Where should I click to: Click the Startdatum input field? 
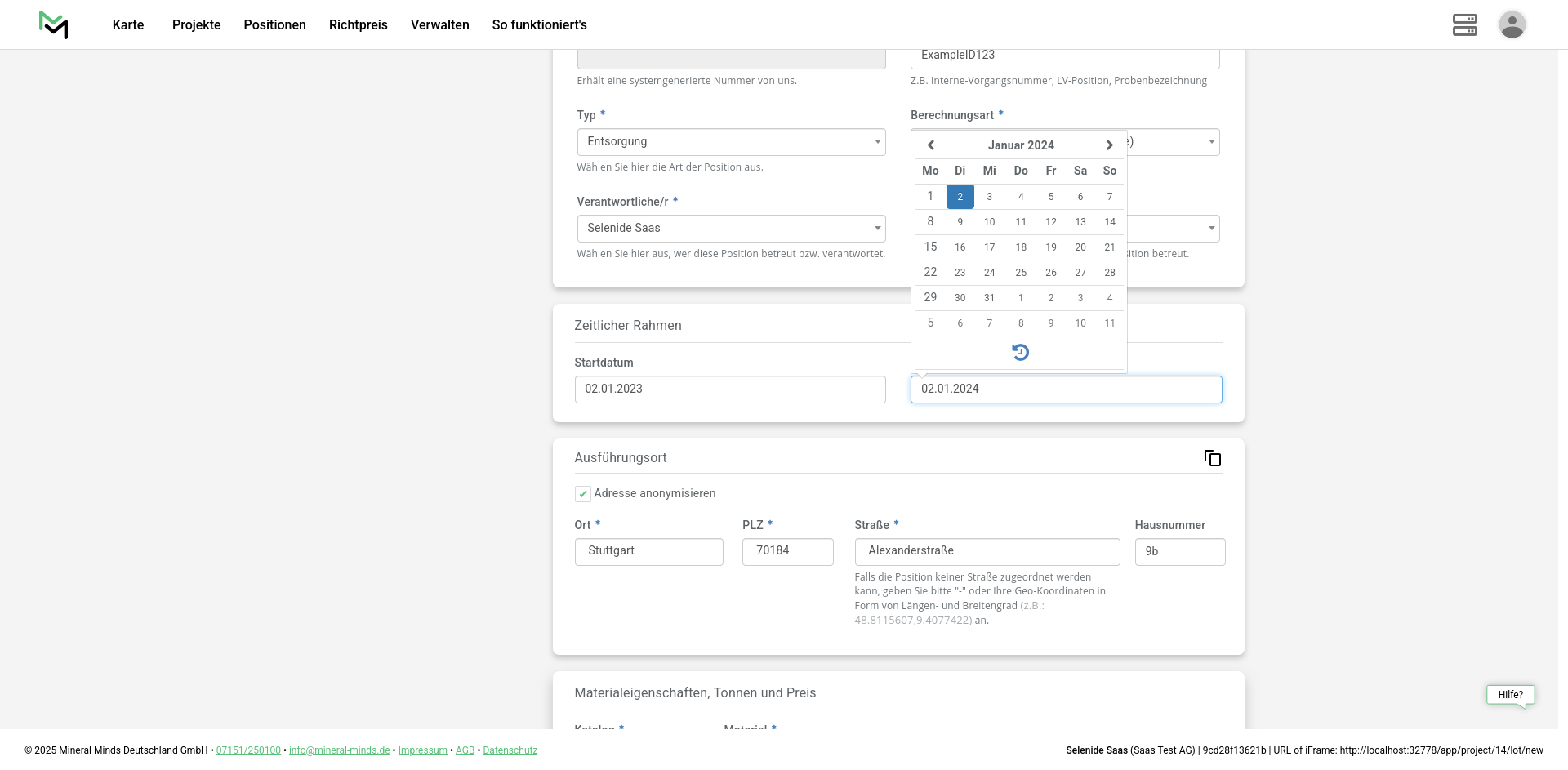729,389
